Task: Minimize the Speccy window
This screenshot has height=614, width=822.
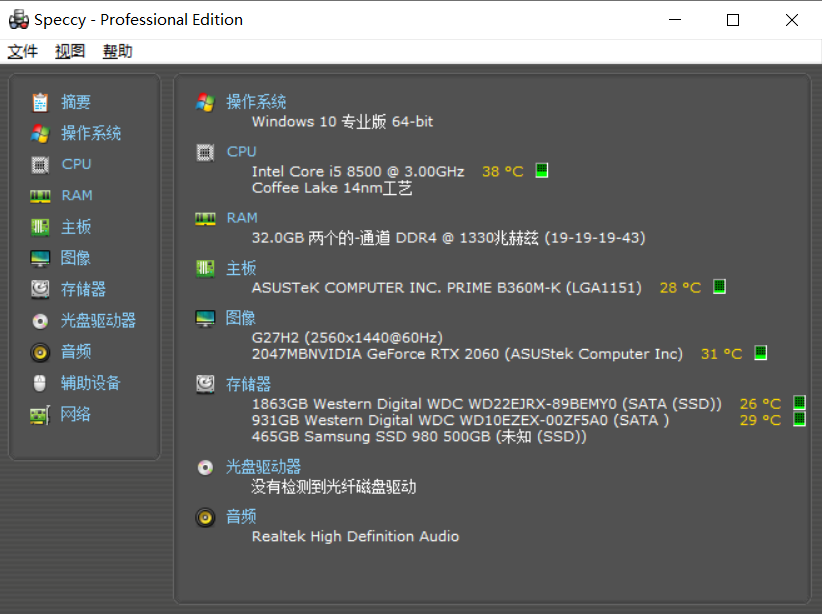Action: pyautogui.click(x=675, y=20)
